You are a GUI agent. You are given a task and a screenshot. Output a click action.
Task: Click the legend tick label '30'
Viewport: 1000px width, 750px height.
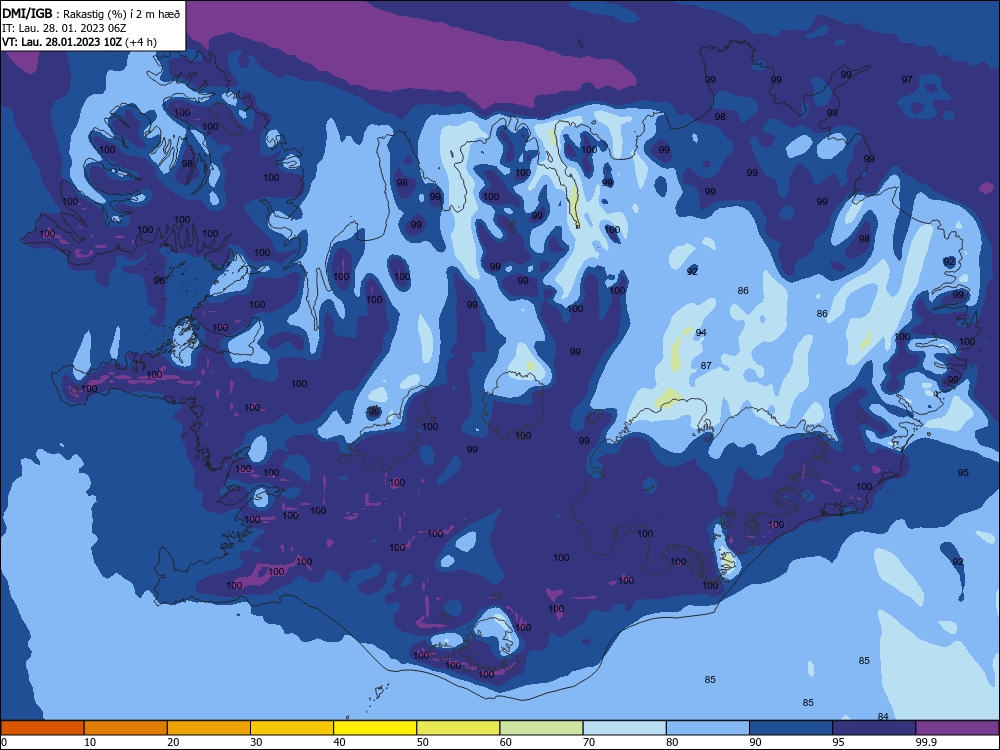[x=256, y=742]
